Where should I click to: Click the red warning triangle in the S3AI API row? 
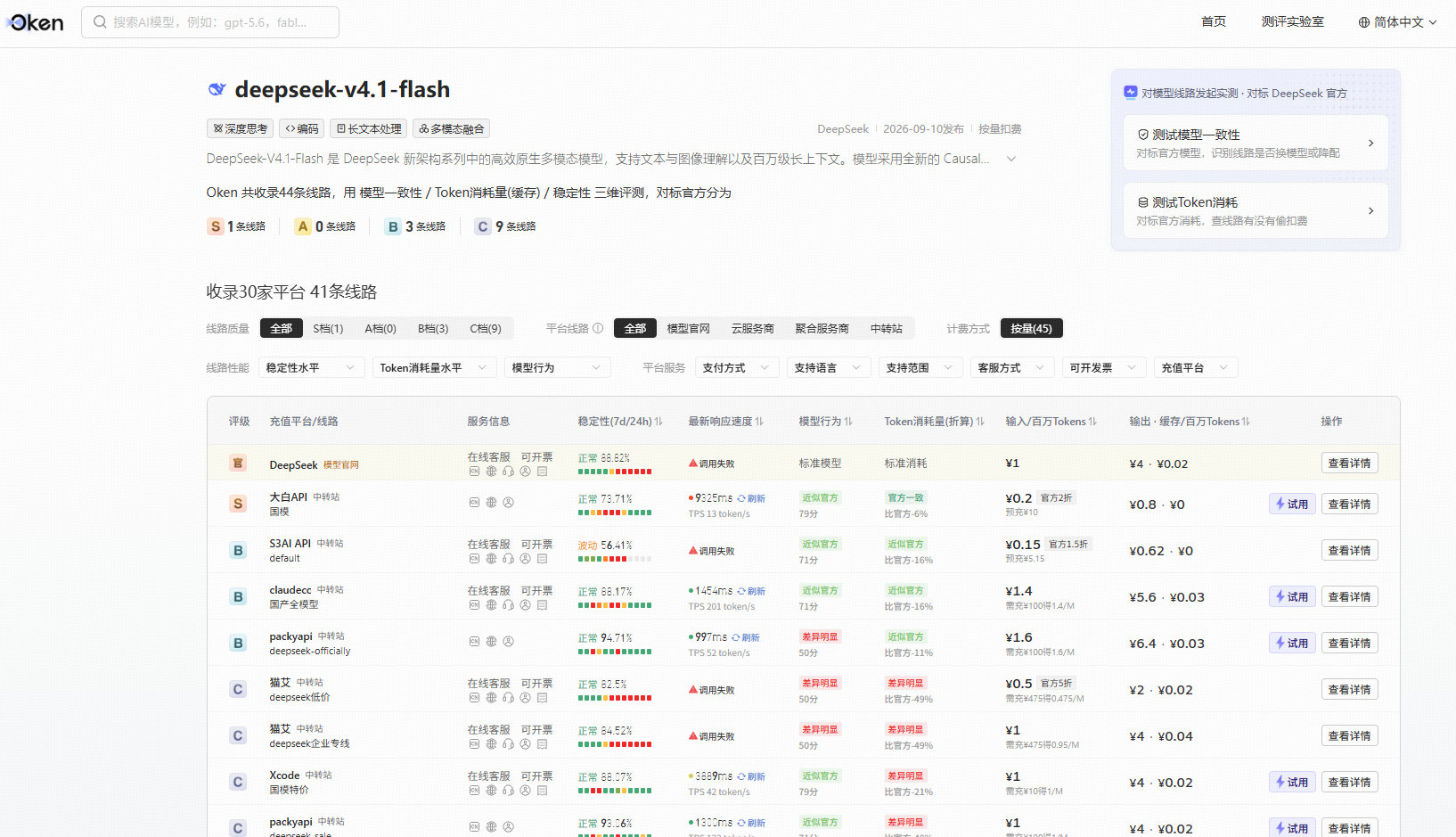tap(693, 551)
